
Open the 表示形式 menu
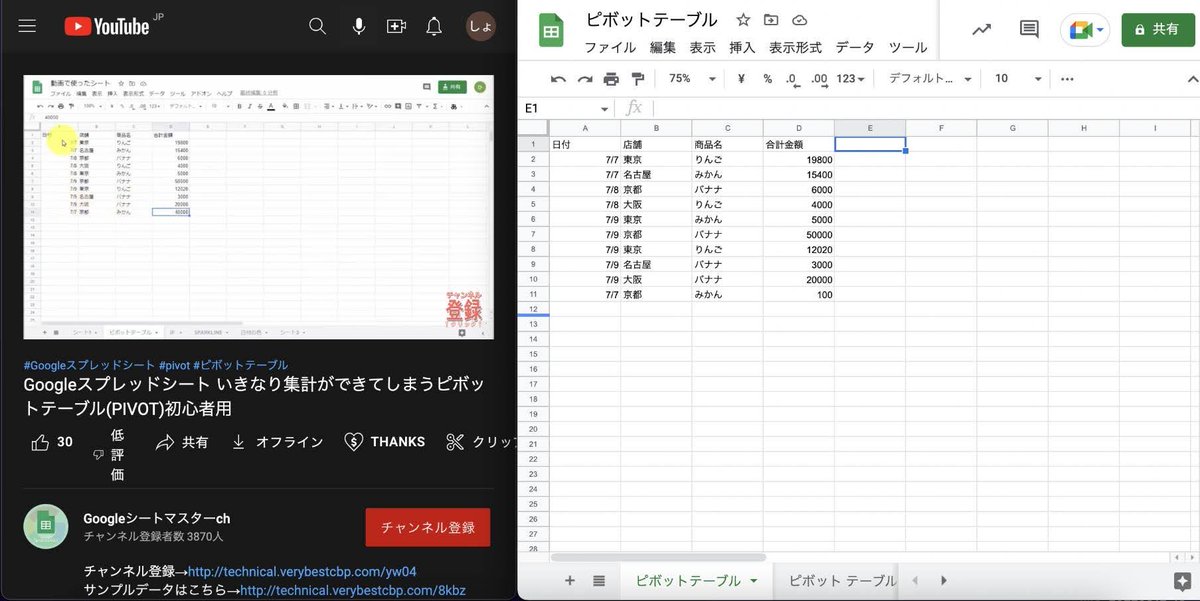pos(795,47)
